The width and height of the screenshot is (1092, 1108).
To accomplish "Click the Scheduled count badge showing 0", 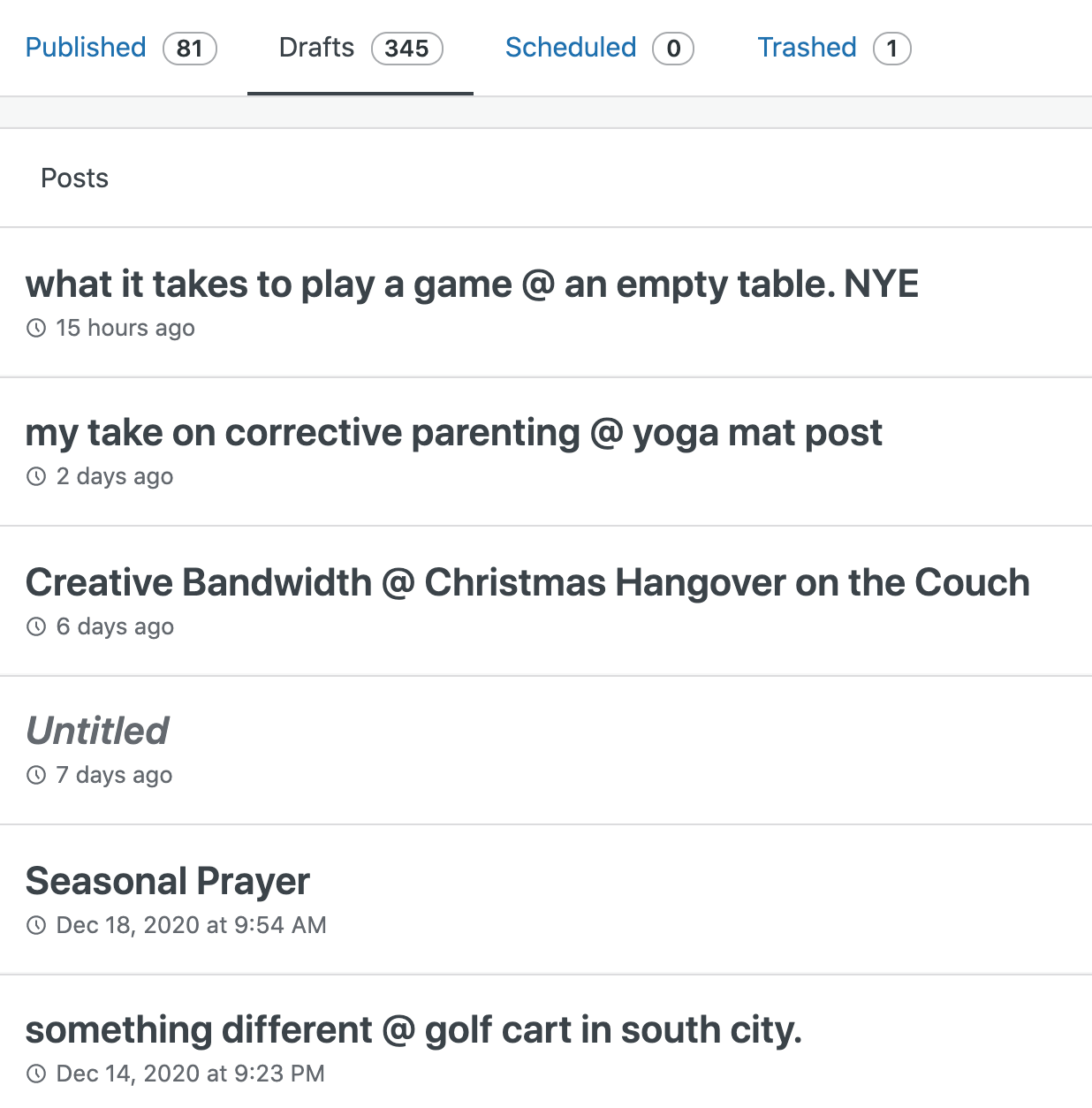I will pyautogui.click(x=673, y=49).
